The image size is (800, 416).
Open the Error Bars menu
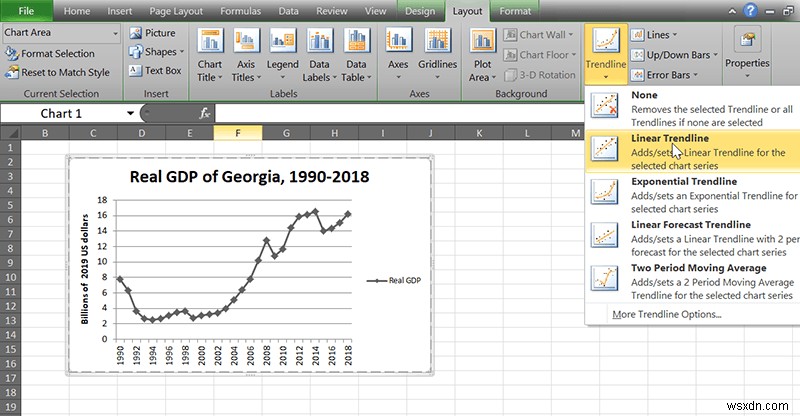[x=664, y=75]
